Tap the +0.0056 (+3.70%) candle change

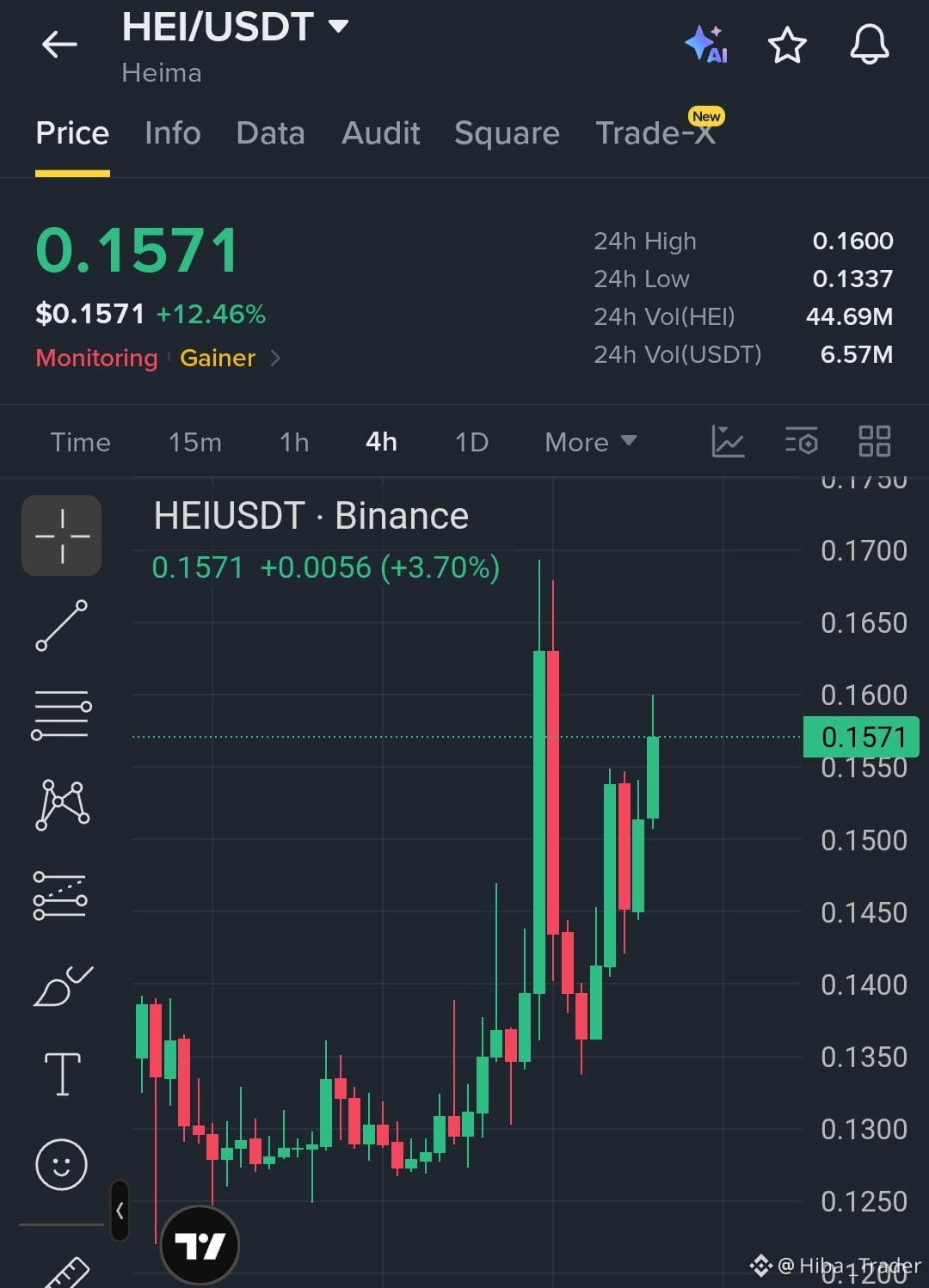coord(379,567)
